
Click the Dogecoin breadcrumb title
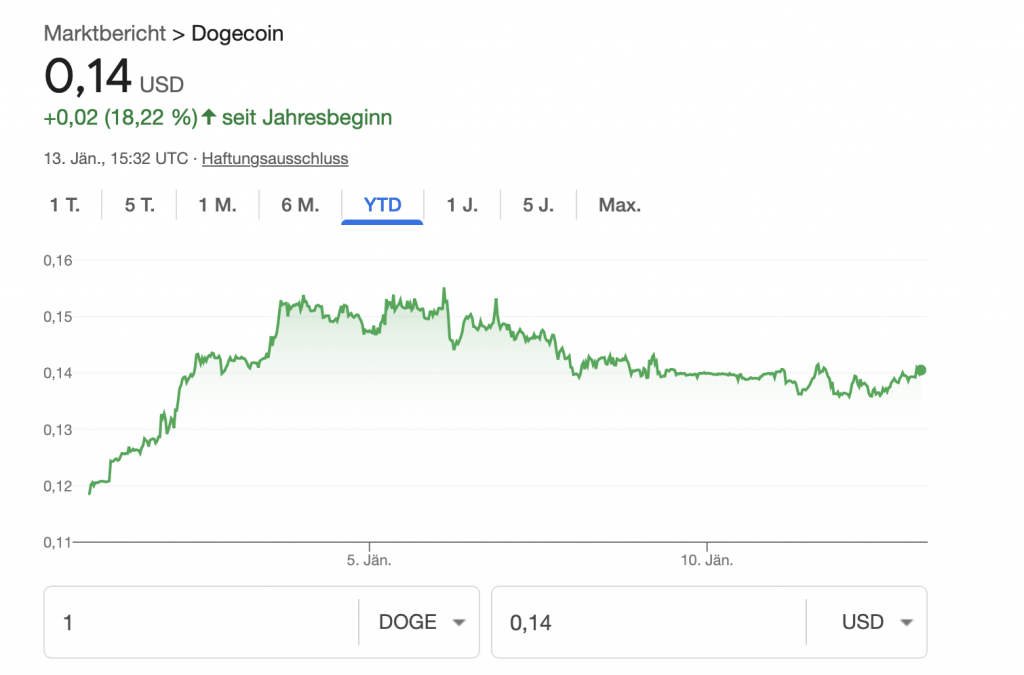(x=237, y=33)
